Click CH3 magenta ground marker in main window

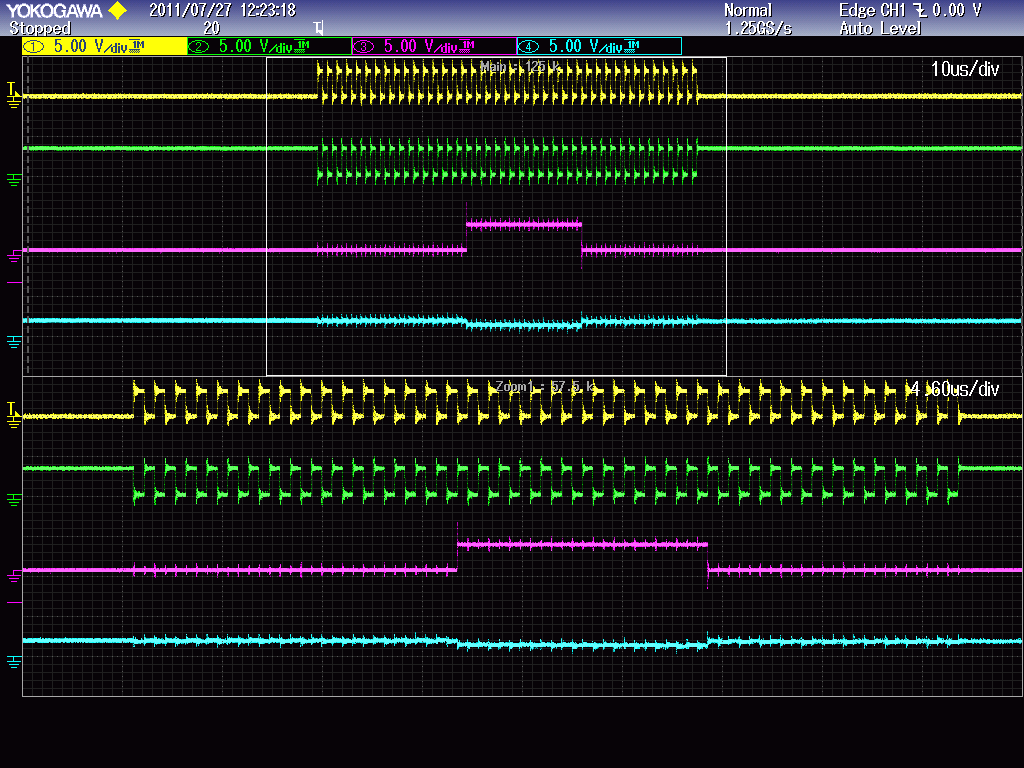coord(13,257)
